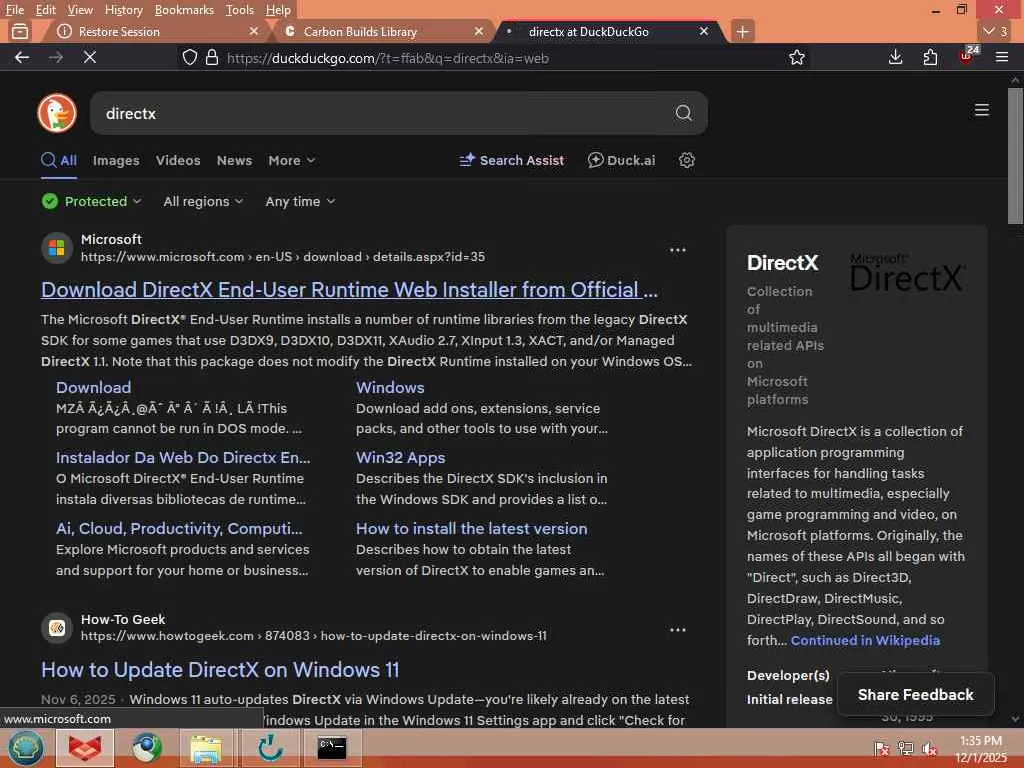Click Search Assist button
Viewport: 1024px width, 768px height.
(x=511, y=160)
